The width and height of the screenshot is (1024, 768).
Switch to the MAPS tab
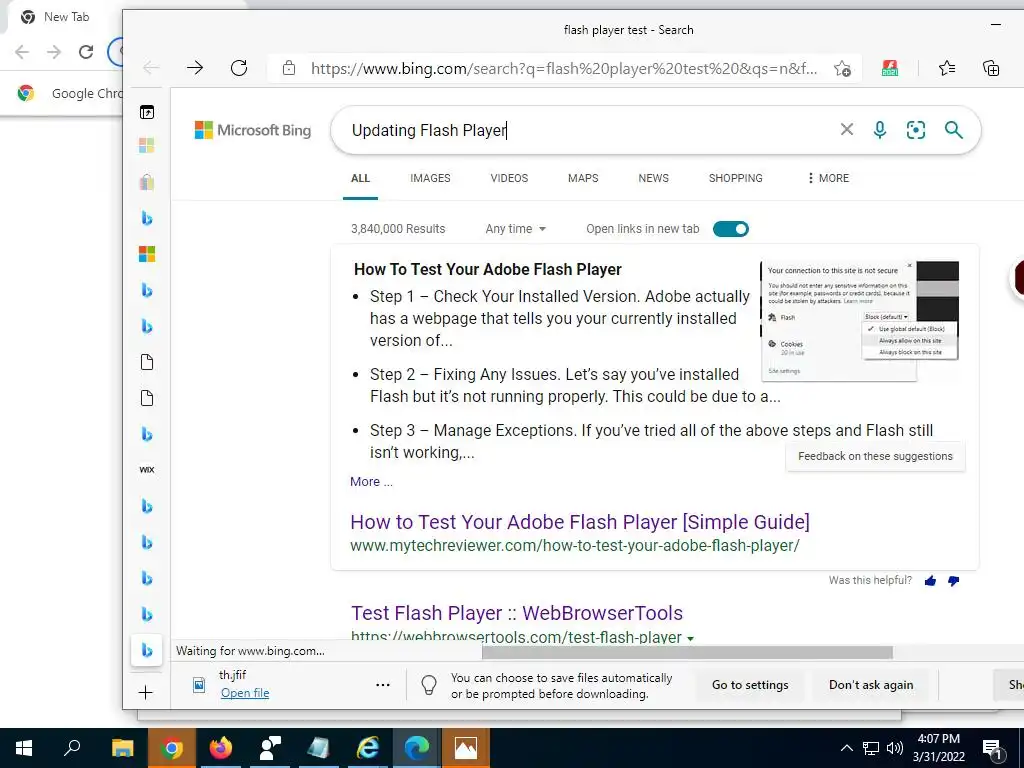click(583, 178)
